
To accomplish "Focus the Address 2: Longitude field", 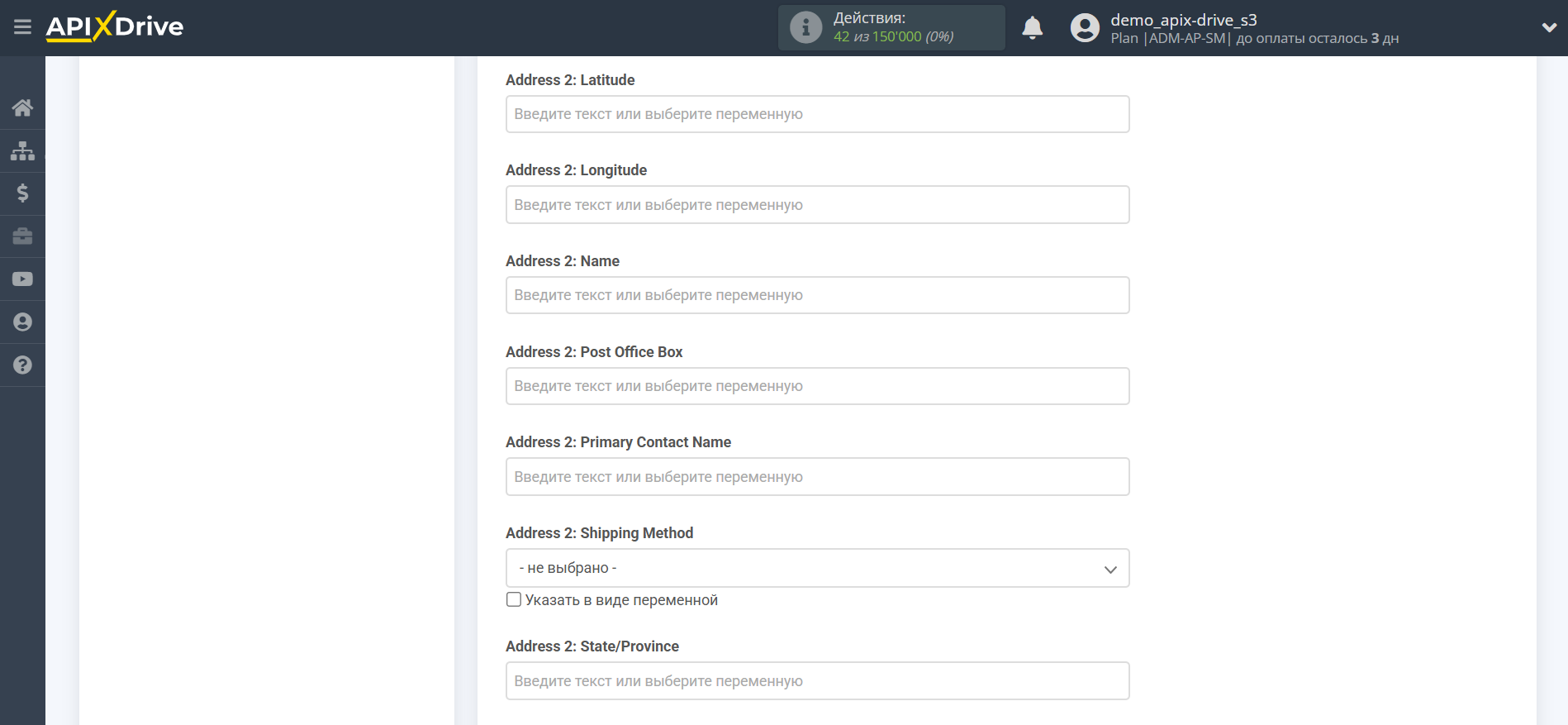I will [x=817, y=205].
